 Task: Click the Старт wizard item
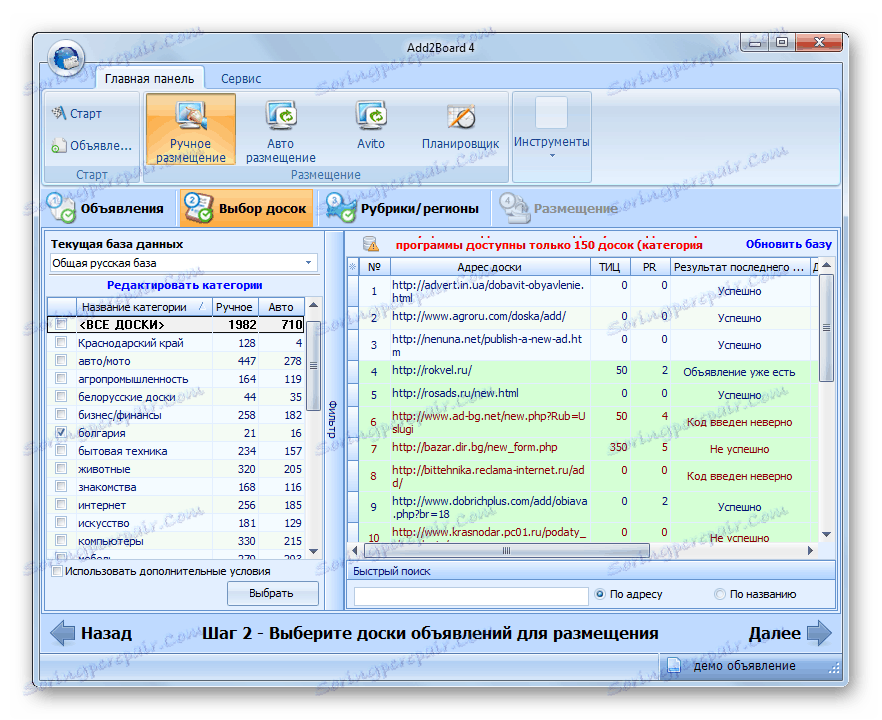pyautogui.click(x=77, y=114)
